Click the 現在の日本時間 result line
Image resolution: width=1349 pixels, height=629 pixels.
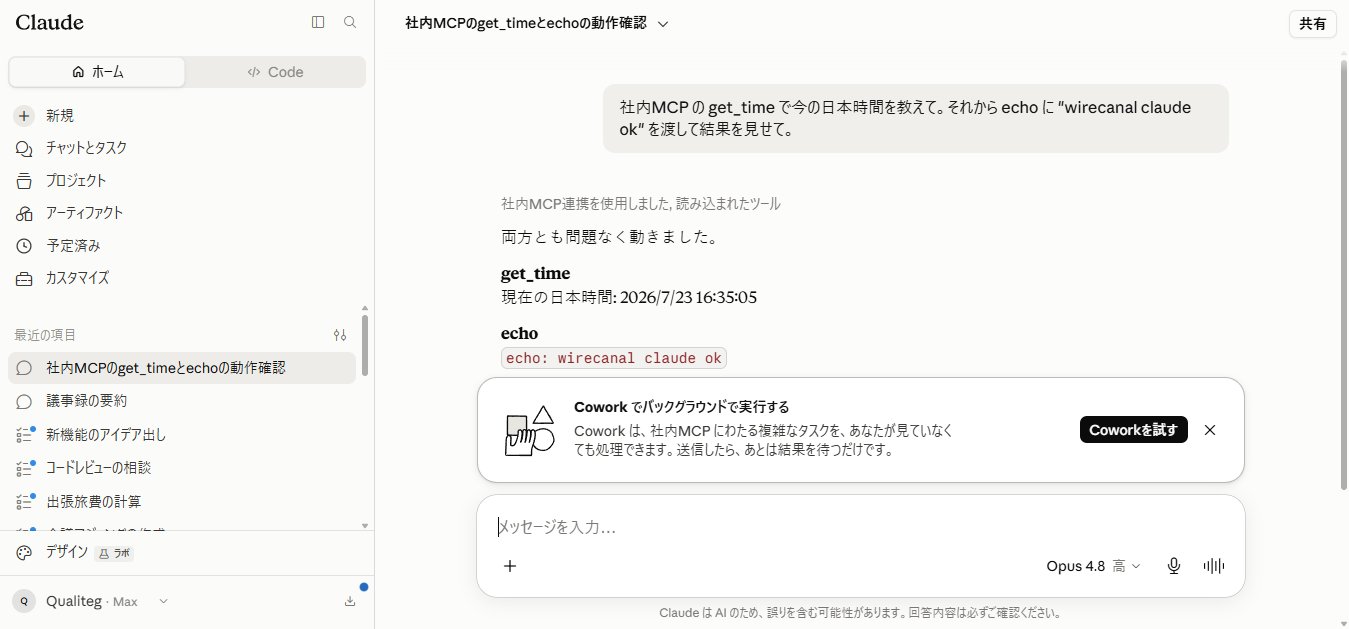(629, 298)
